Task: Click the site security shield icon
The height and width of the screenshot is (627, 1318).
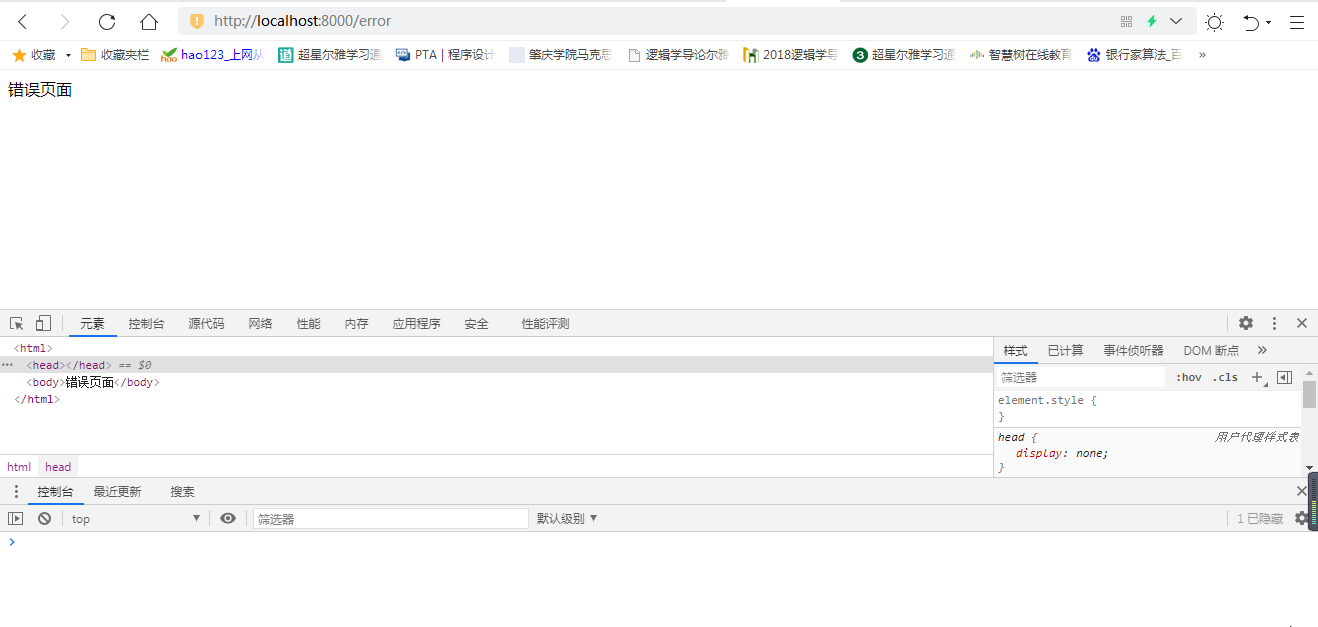Action: pos(197,21)
